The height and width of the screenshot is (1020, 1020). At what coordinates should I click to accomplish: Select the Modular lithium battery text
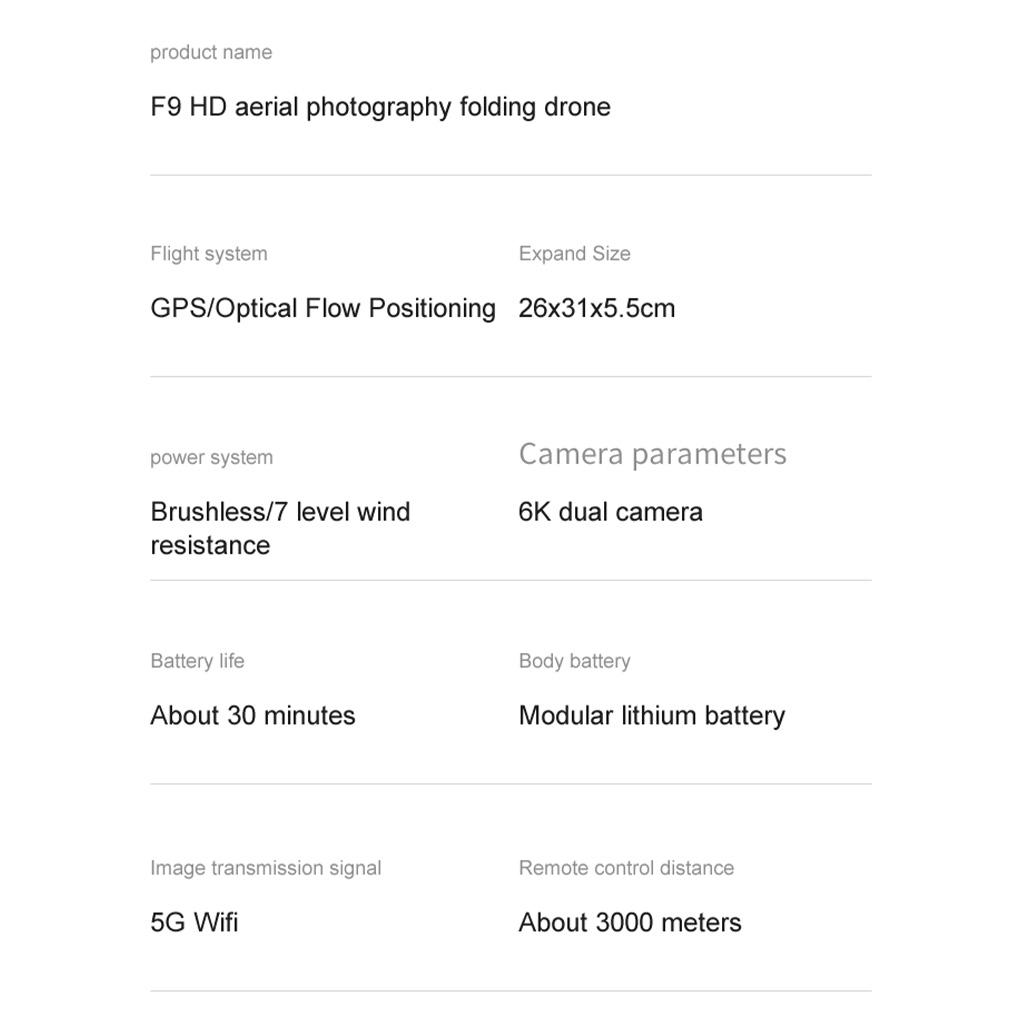pos(652,716)
